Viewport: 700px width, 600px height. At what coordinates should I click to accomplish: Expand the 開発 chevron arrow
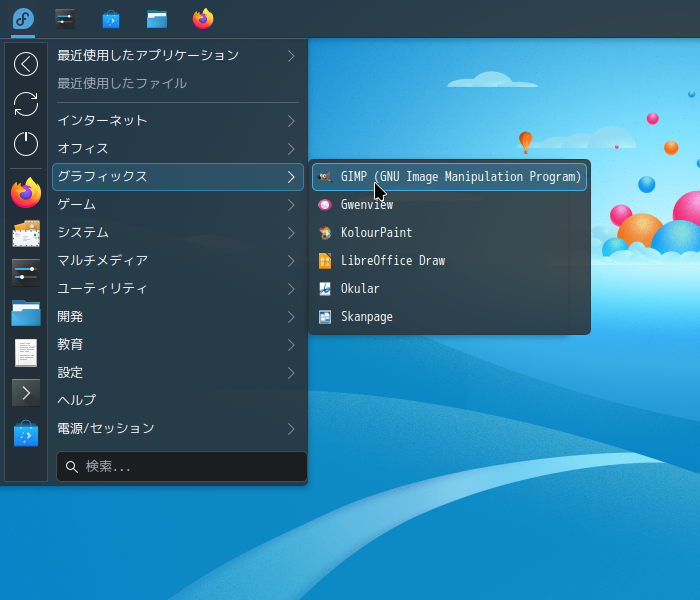click(291, 317)
